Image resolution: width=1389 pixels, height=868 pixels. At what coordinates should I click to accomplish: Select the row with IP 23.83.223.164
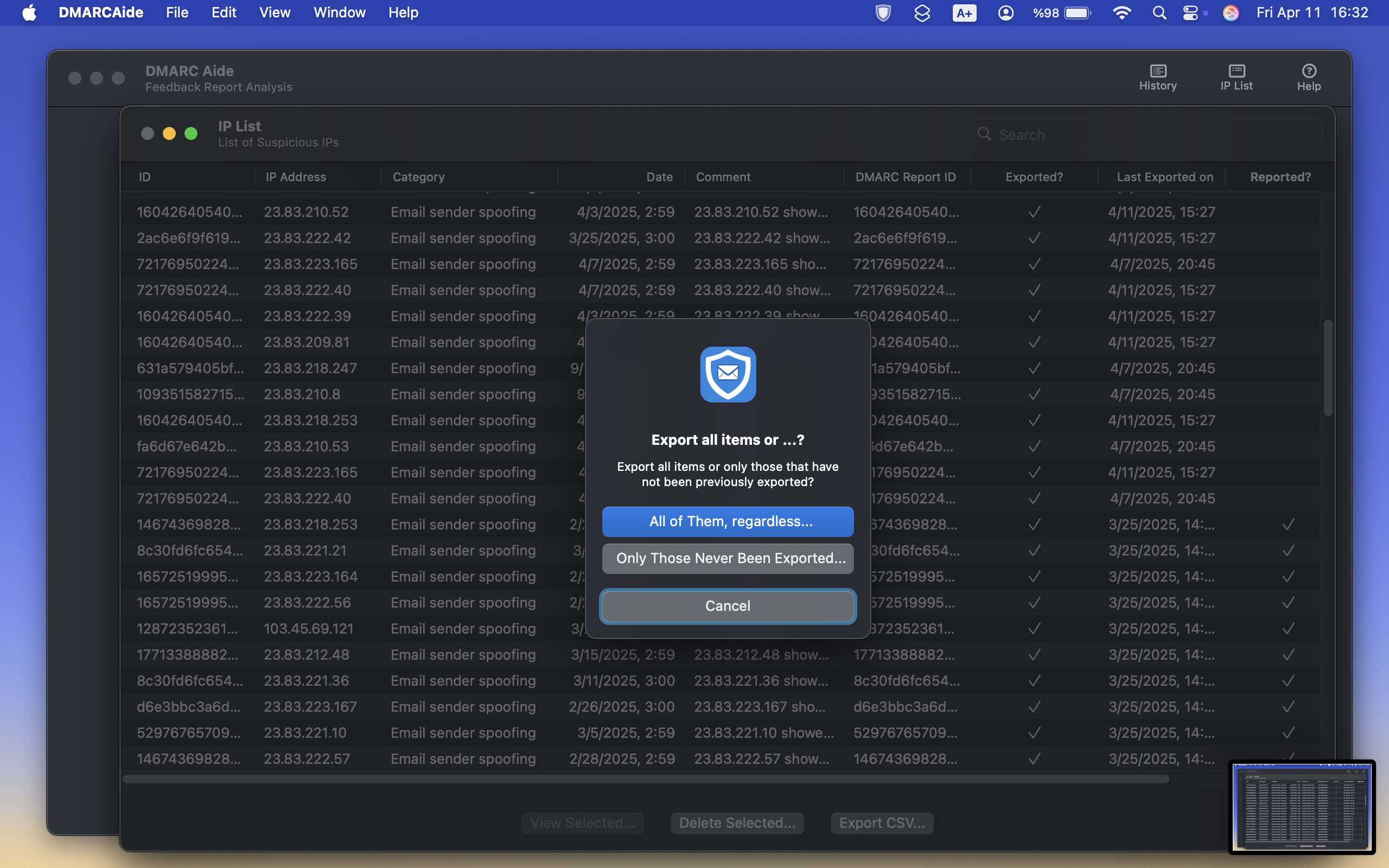point(720,576)
